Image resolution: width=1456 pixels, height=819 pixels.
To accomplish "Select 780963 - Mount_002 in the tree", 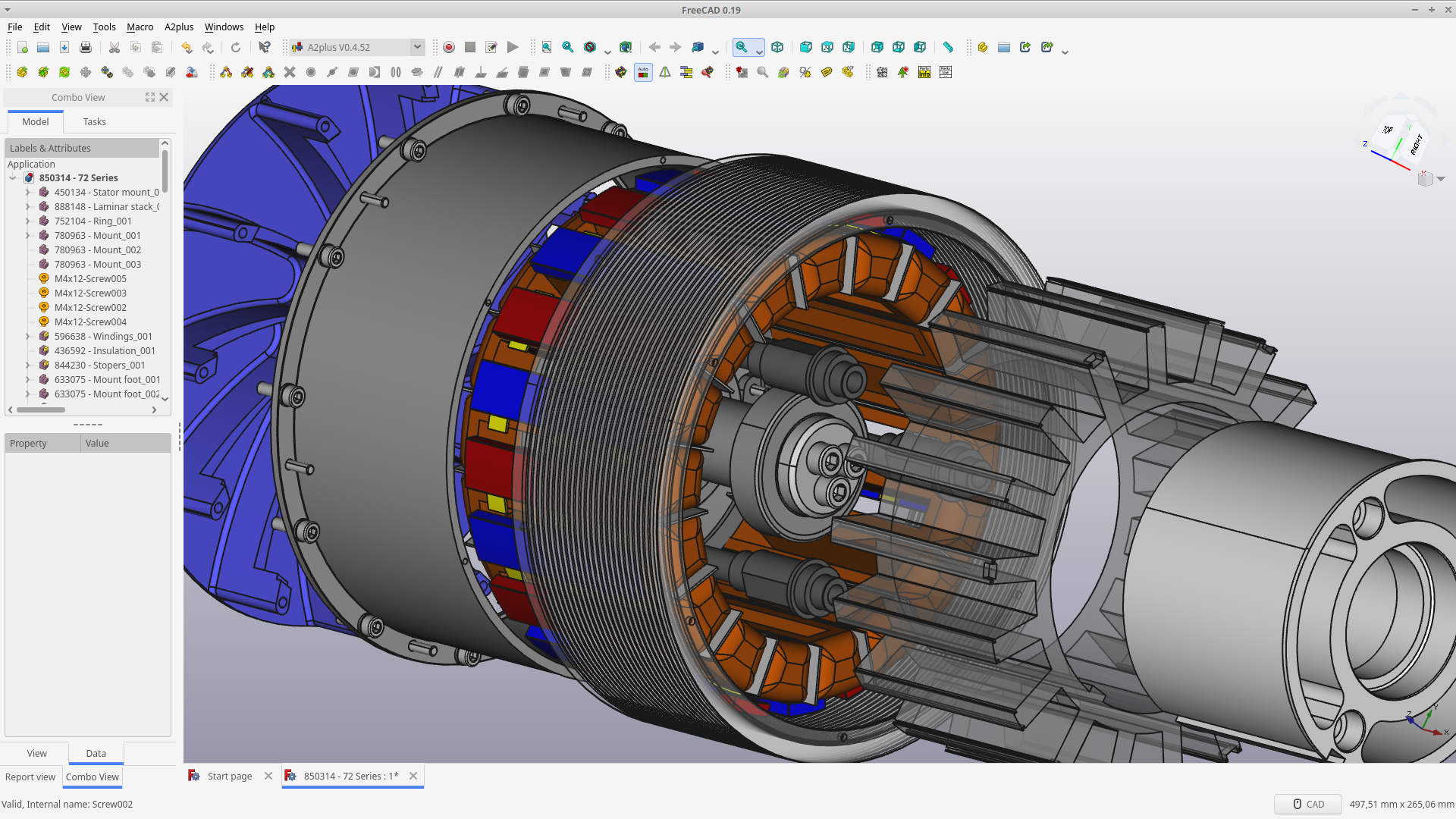I will point(98,249).
